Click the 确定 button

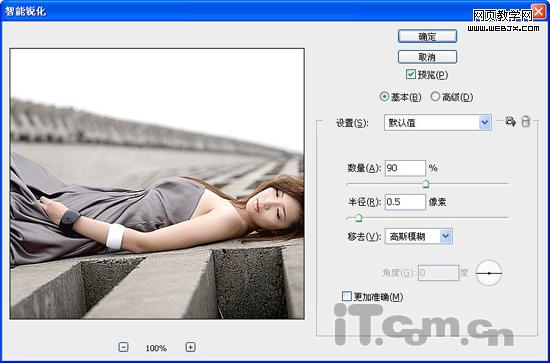(427, 36)
